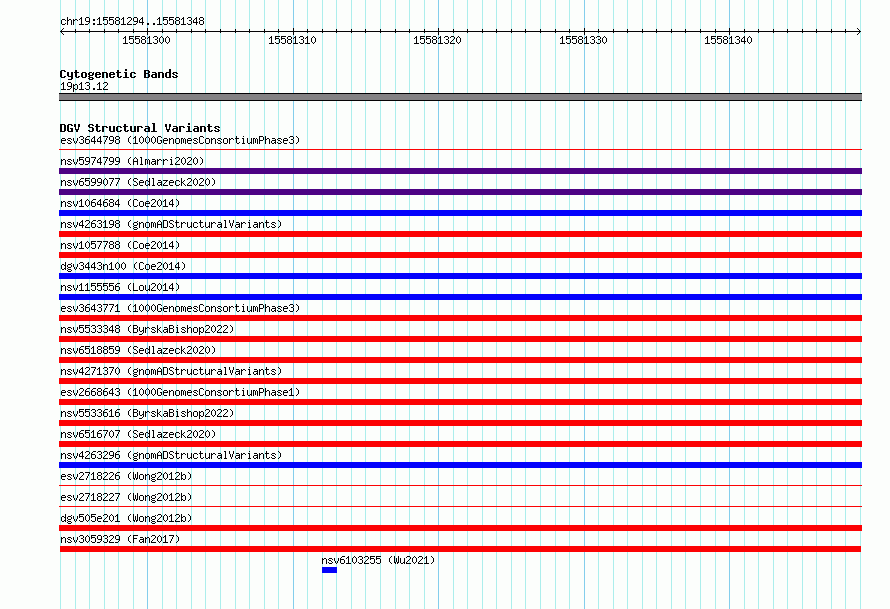Image resolution: width=890 pixels, height=609 pixels.
Task: Click the dgv3443n100 (Coe2014) label
Action: coord(123,266)
